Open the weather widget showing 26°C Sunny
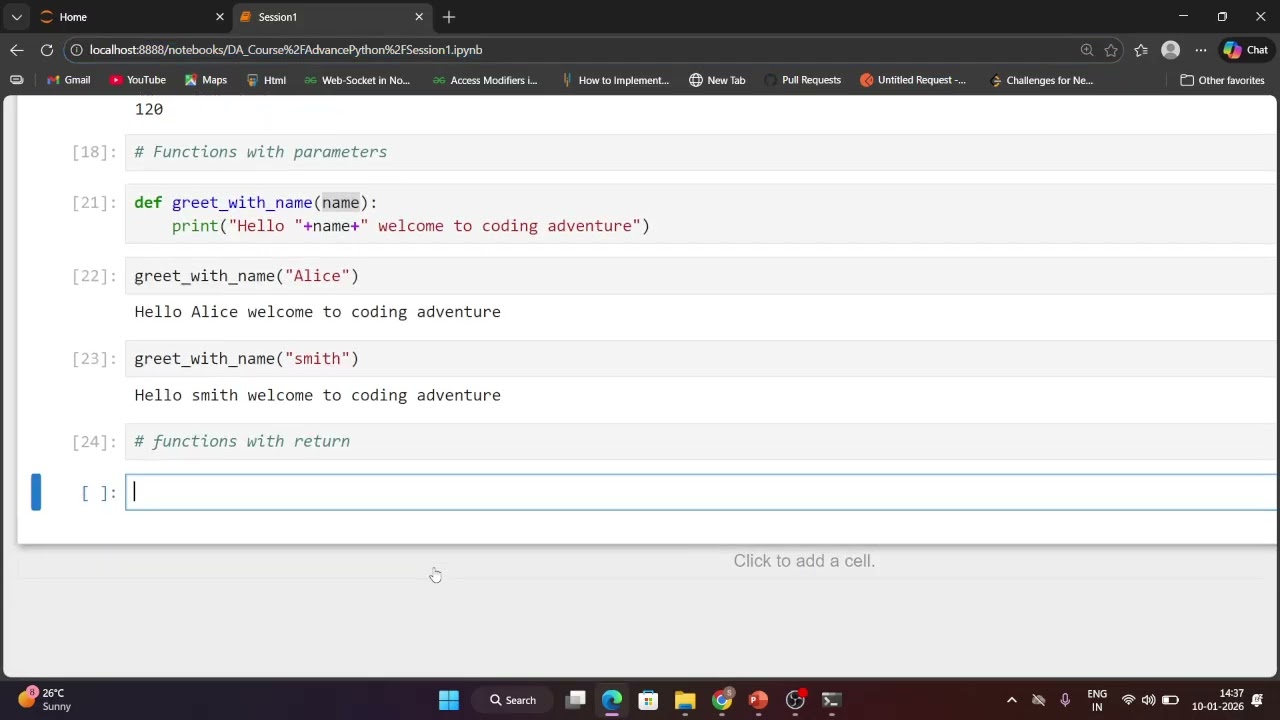 [x=45, y=699]
